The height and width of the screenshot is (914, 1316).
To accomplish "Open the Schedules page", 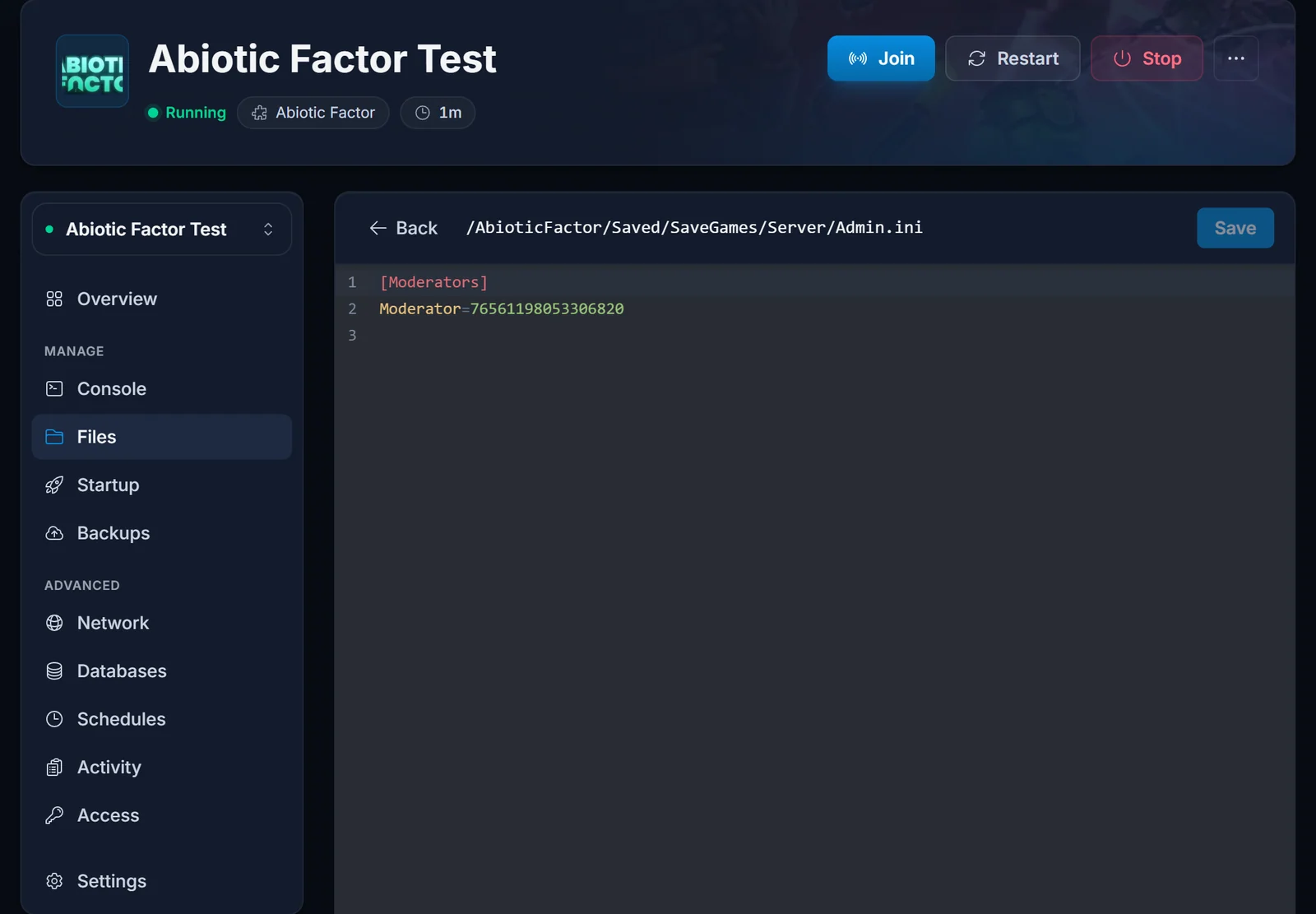I will tap(162, 719).
